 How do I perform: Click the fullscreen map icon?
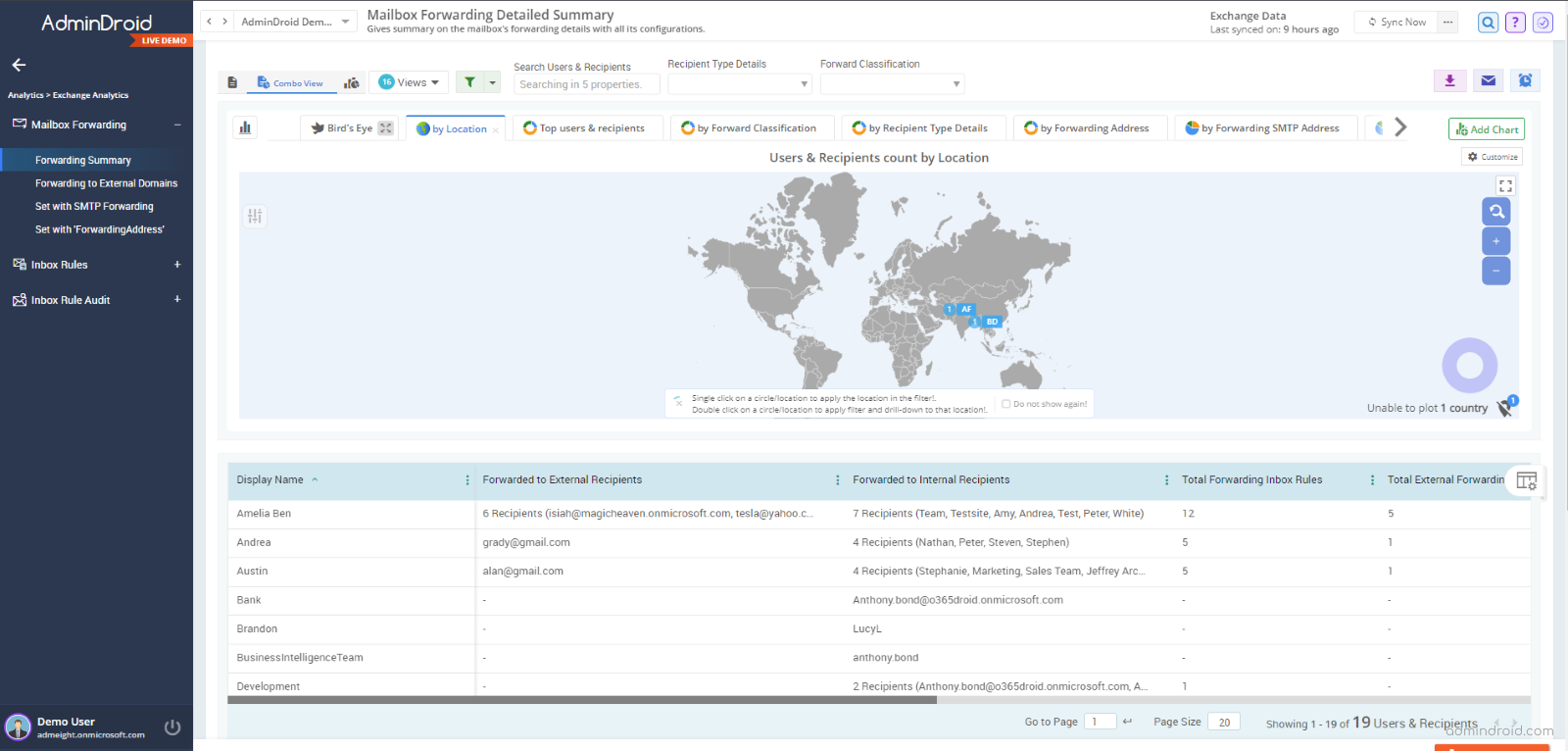[x=1505, y=185]
